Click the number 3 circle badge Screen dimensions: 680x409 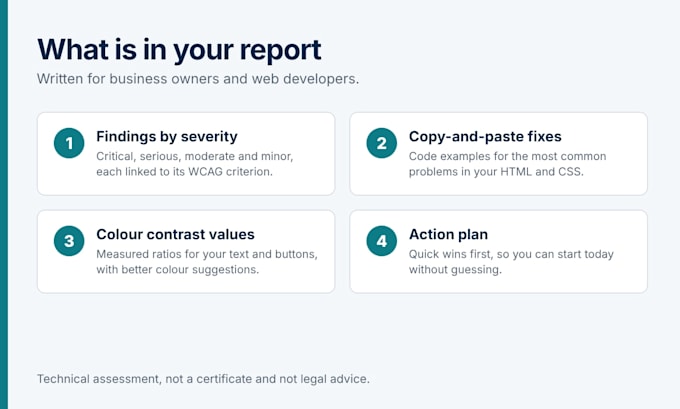pos(69,241)
